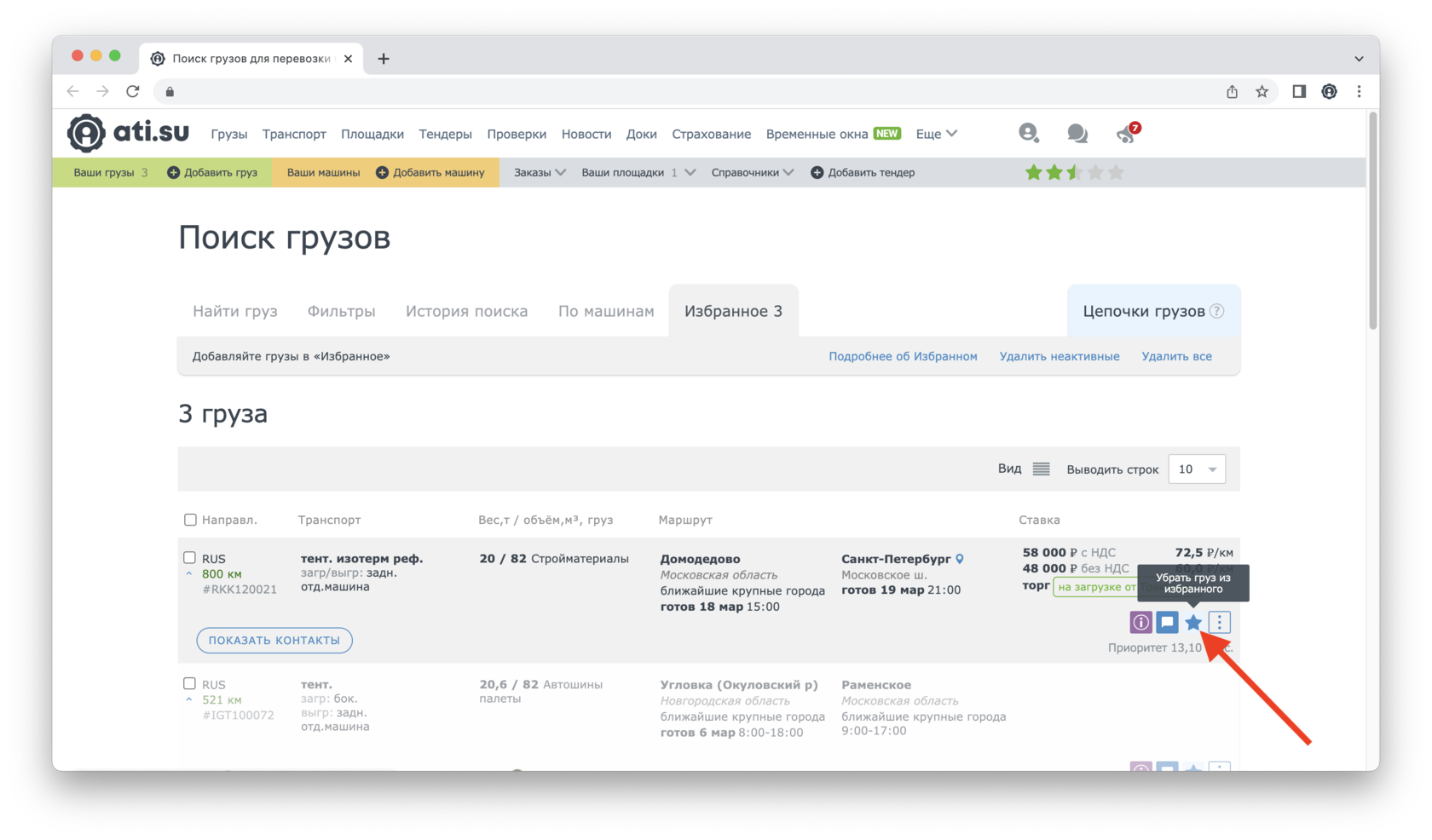Click Удалить все
Image resolution: width=1432 pixels, height=840 pixels.
tap(1176, 356)
